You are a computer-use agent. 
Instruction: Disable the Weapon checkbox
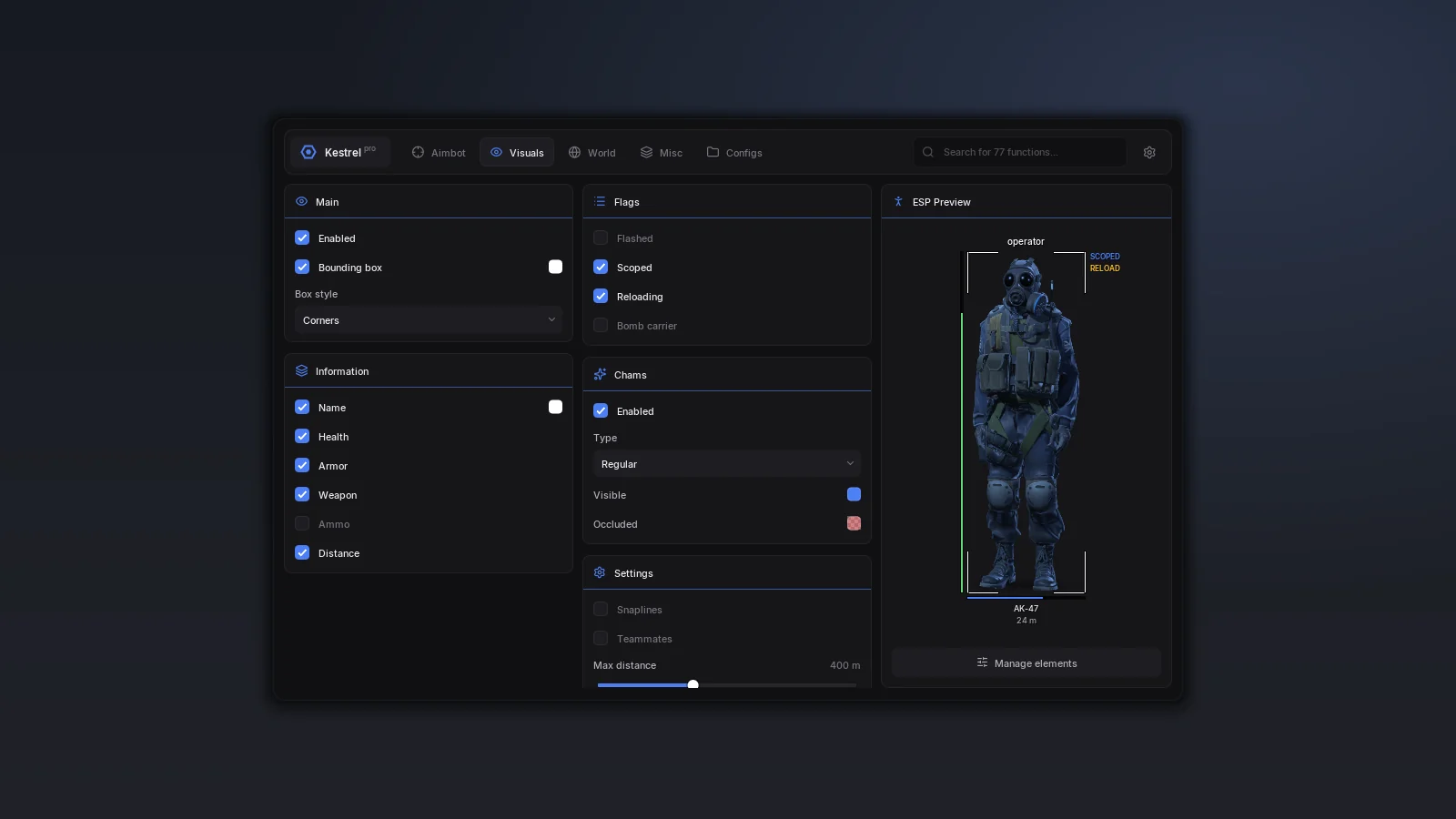point(302,494)
